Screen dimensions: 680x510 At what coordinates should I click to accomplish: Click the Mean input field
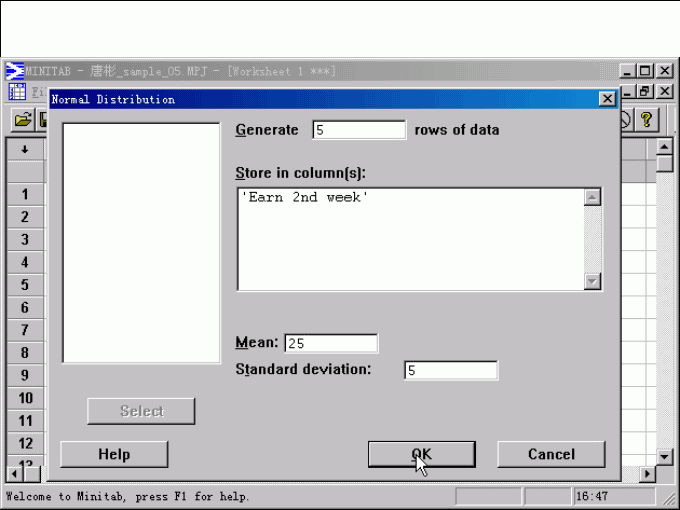pyautogui.click(x=331, y=343)
